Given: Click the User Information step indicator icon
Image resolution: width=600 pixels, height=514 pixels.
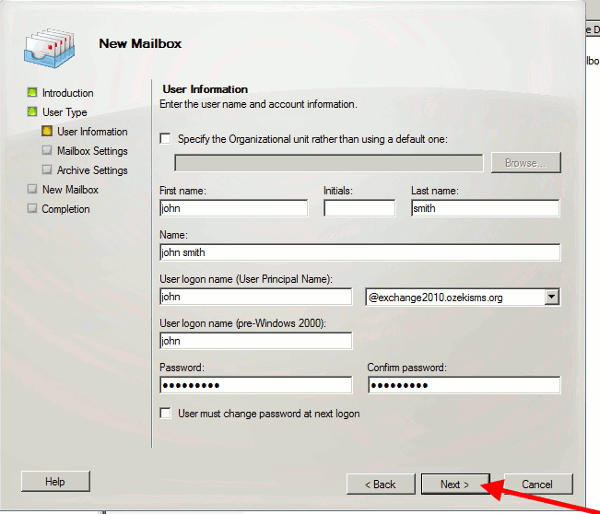Looking at the screenshot, I should point(47,131).
